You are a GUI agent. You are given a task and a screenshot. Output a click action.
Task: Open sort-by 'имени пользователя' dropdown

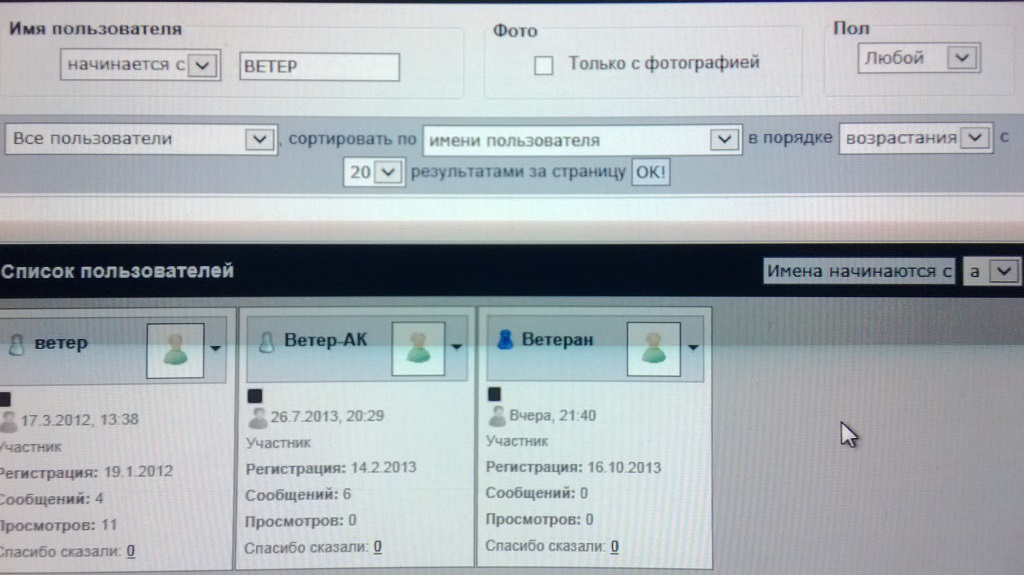[724, 140]
